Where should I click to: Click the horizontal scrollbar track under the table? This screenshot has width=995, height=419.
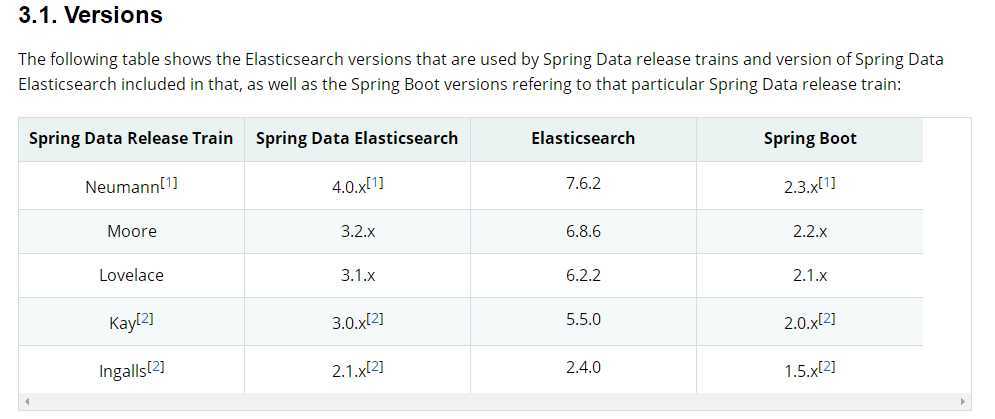coord(494,402)
